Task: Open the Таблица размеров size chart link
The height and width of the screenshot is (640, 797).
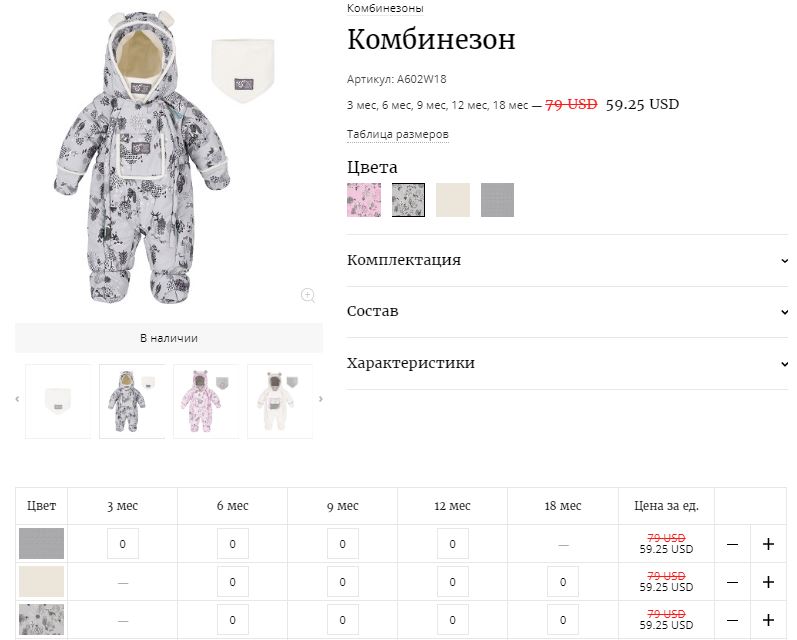Action: [397, 134]
